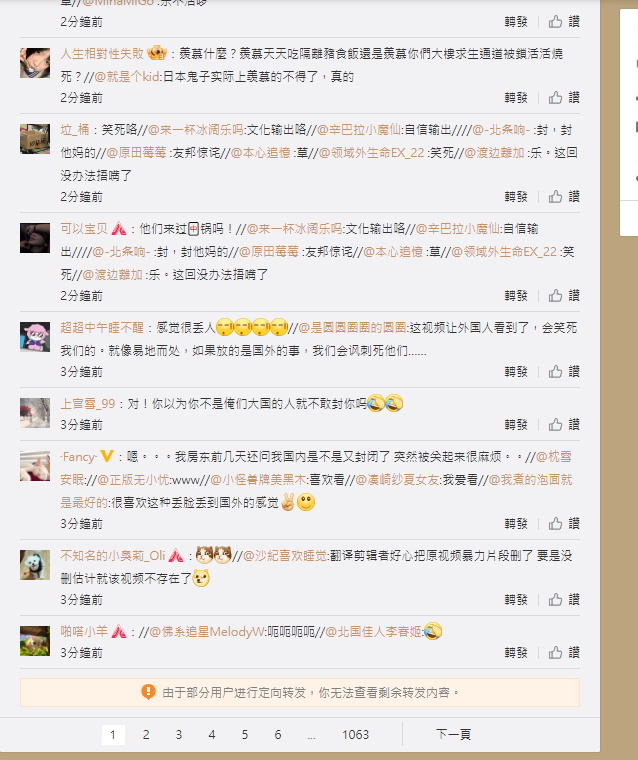Like the comment by 上官雪_99
Screen dimensions: 638x760
tap(564, 425)
